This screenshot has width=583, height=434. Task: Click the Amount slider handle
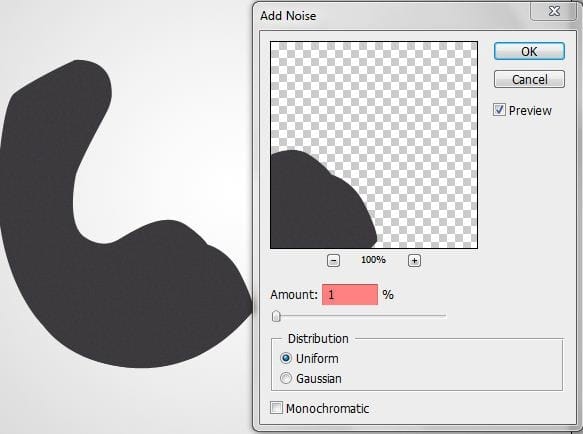[276, 316]
